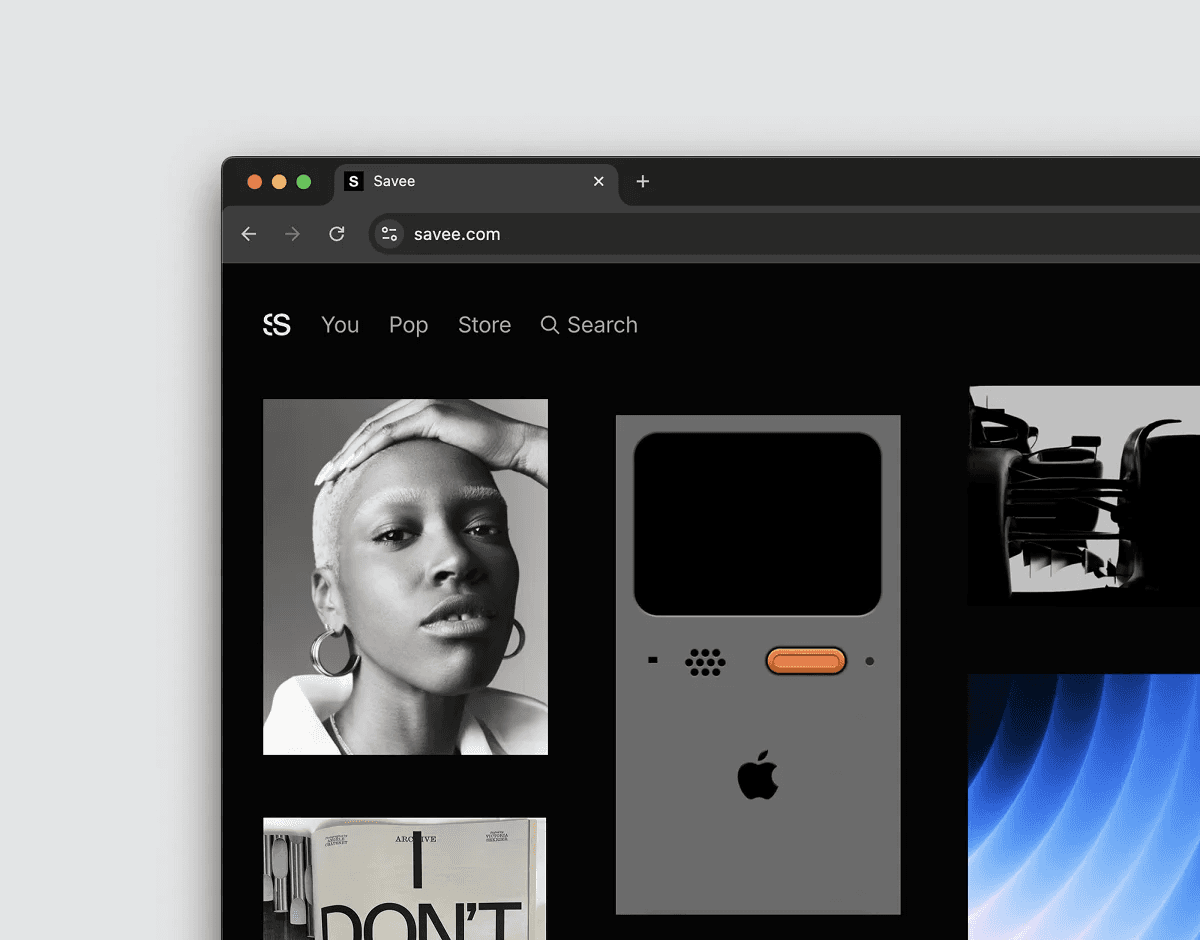Open the black-and-white portrait image

coord(405,577)
